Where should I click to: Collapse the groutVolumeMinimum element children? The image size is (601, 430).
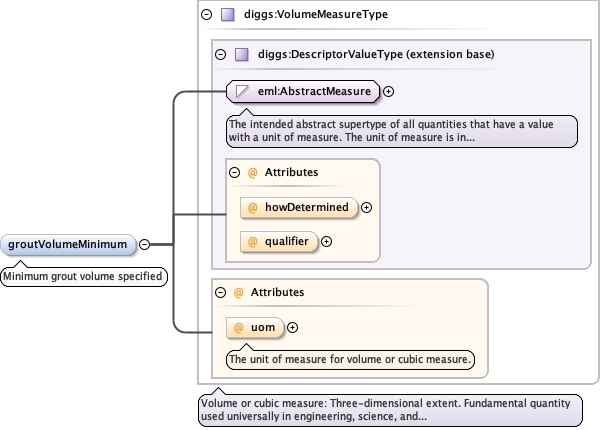coord(145,244)
